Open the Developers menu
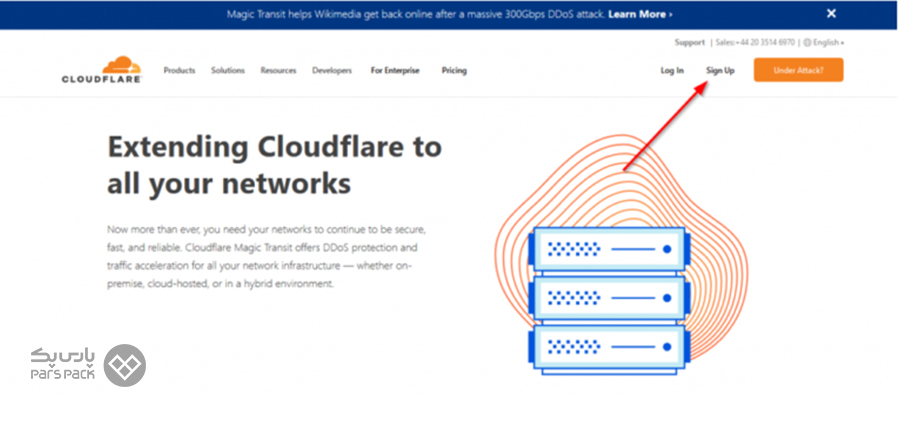The height and width of the screenshot is (421, 900). [332, 70]
